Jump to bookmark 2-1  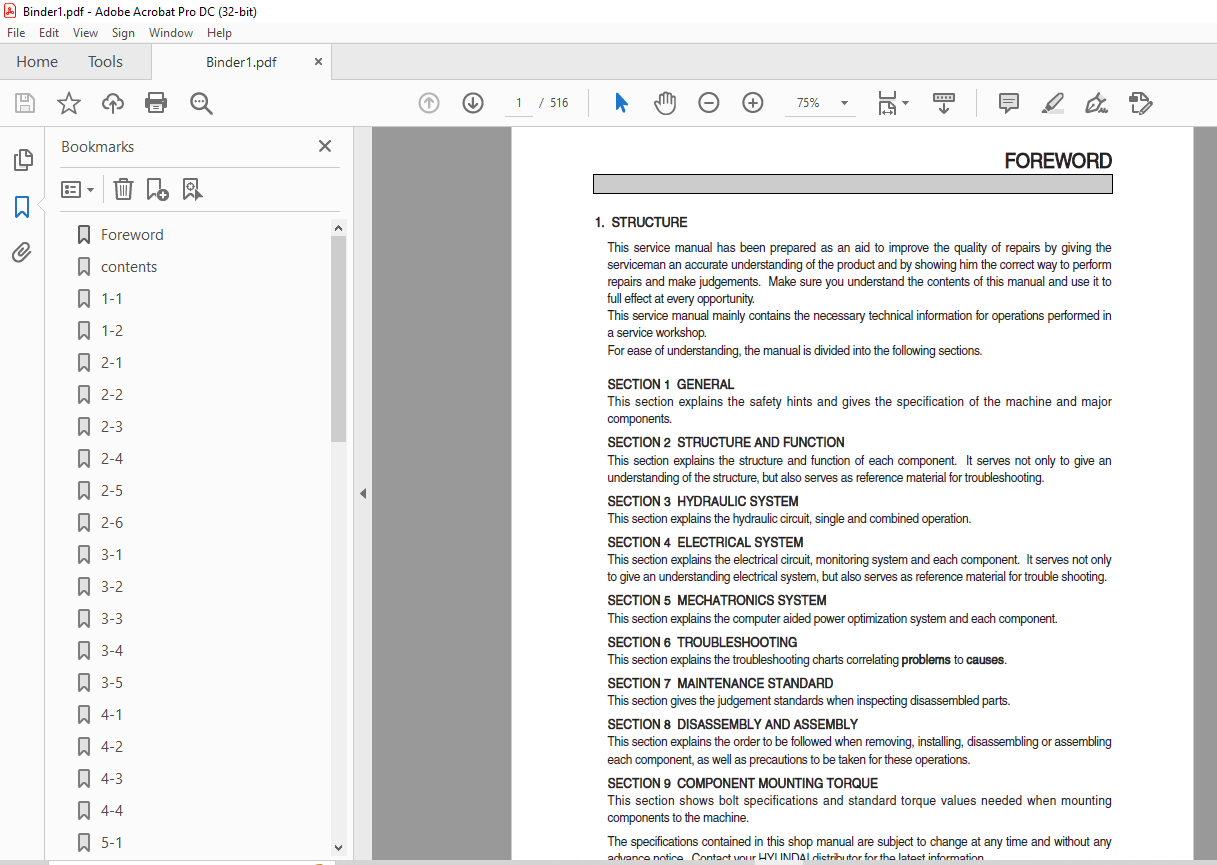tap(112, 363)
